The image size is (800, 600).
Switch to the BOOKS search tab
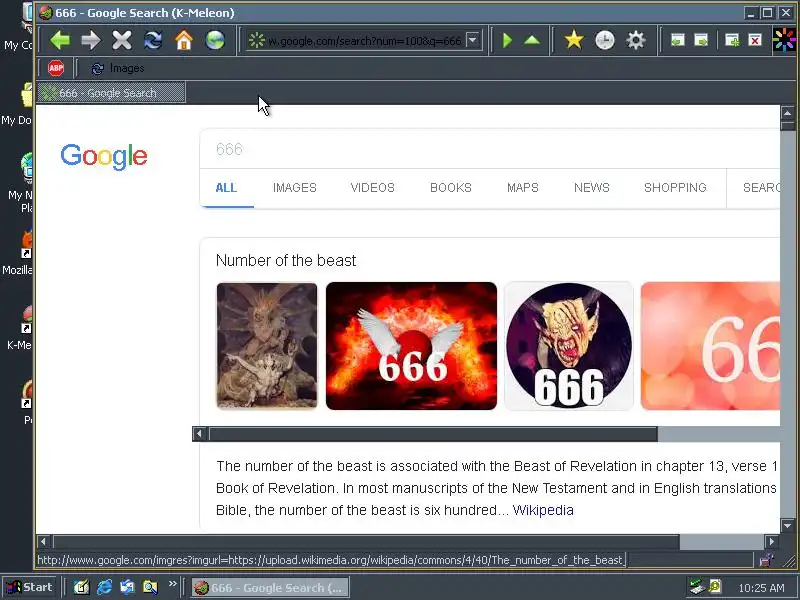click(x=451, y=188)
